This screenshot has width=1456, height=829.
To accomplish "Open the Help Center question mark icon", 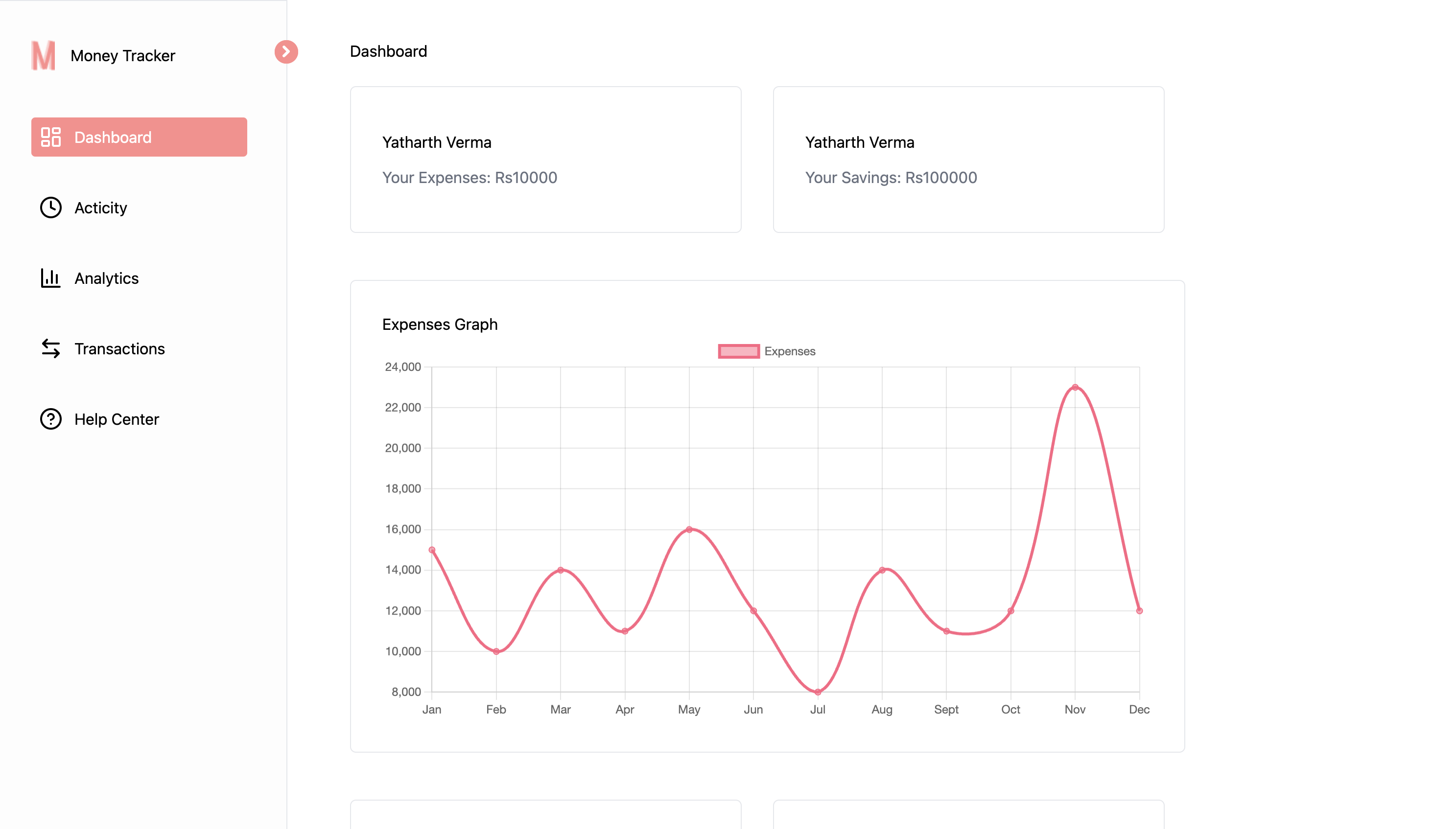I will (51, 419).
